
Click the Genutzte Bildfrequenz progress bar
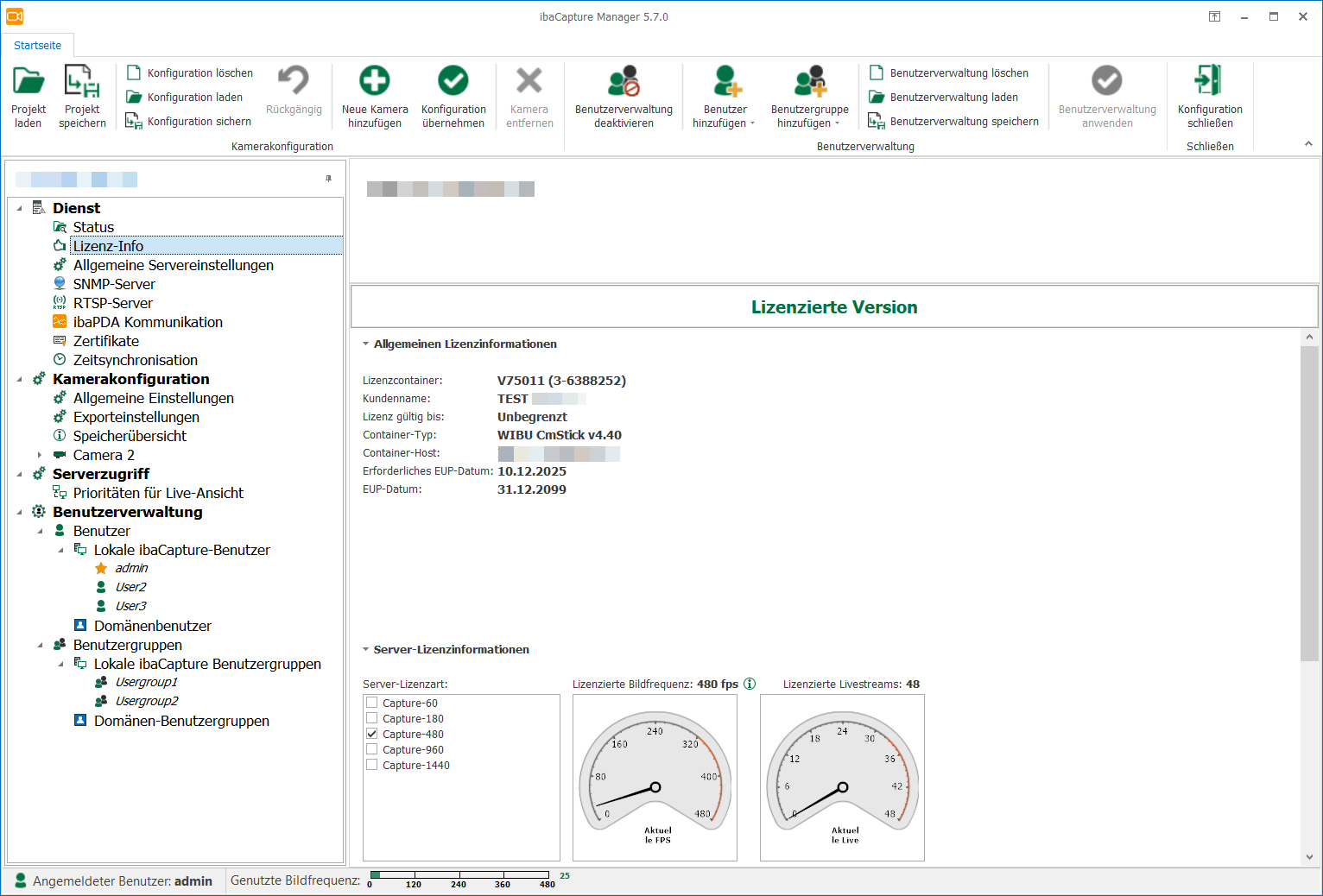459,874
